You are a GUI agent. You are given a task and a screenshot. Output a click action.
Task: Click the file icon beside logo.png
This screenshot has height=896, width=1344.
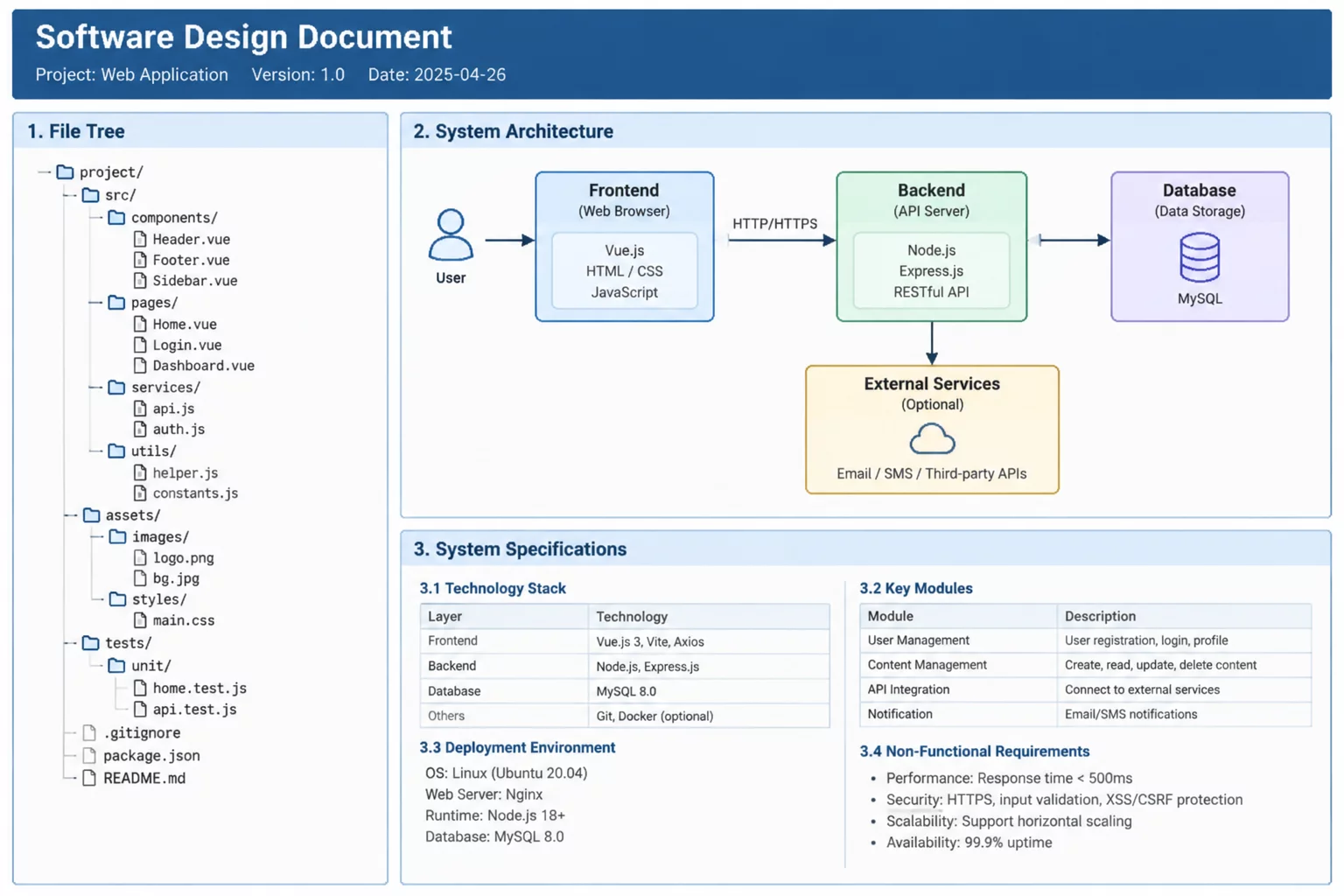(x=140, y=557)
